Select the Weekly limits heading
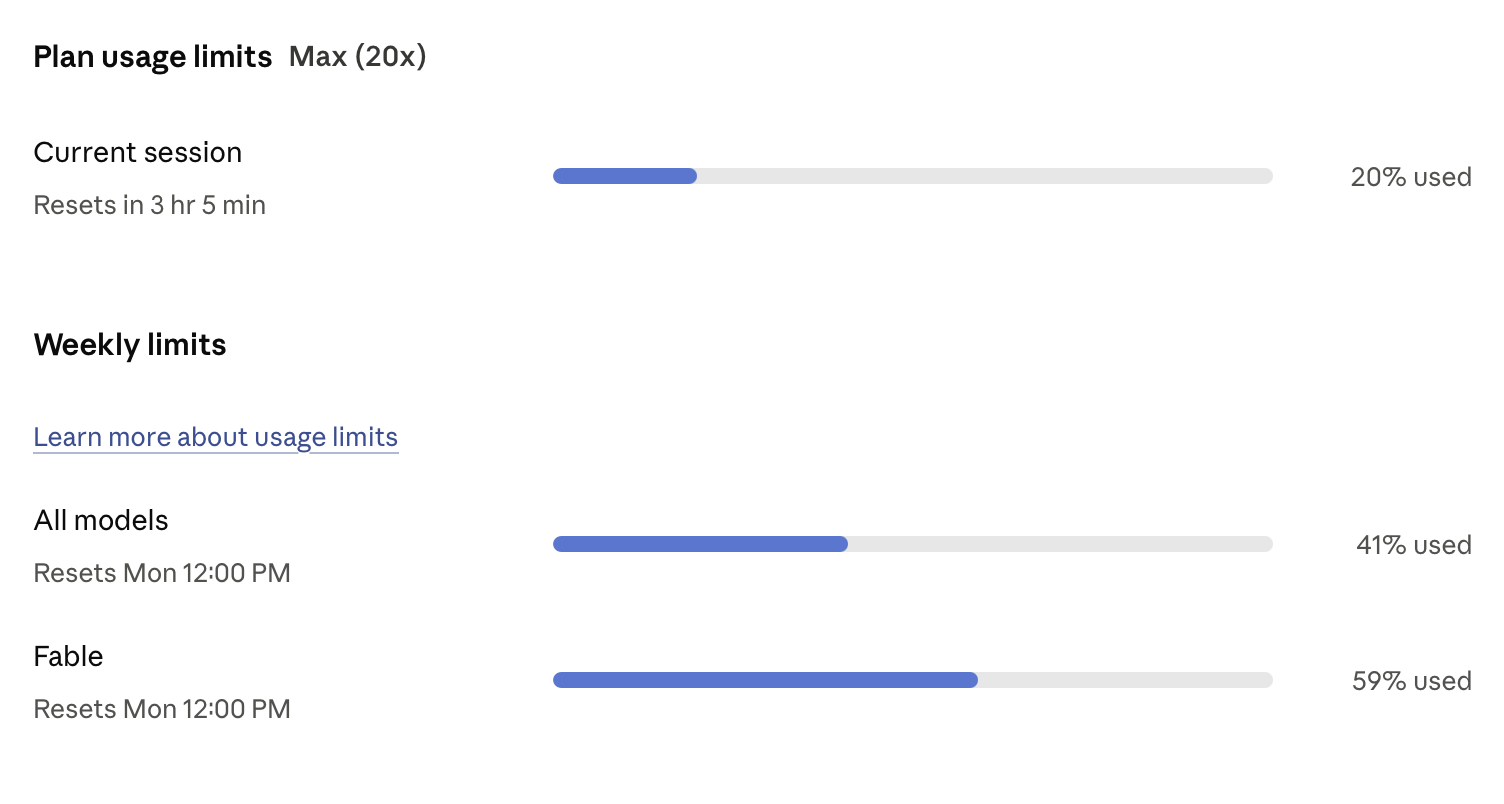The width and height of the screenshot is (1504, 804). pos(130,345)
